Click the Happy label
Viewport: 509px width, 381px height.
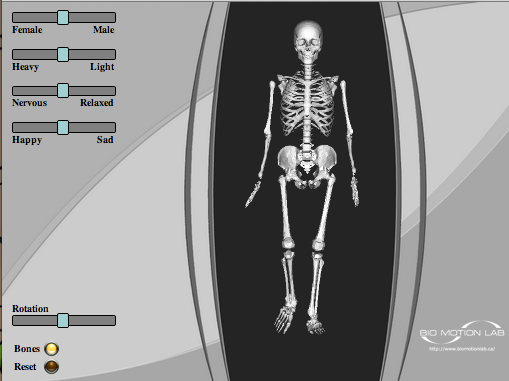point(27,140)
